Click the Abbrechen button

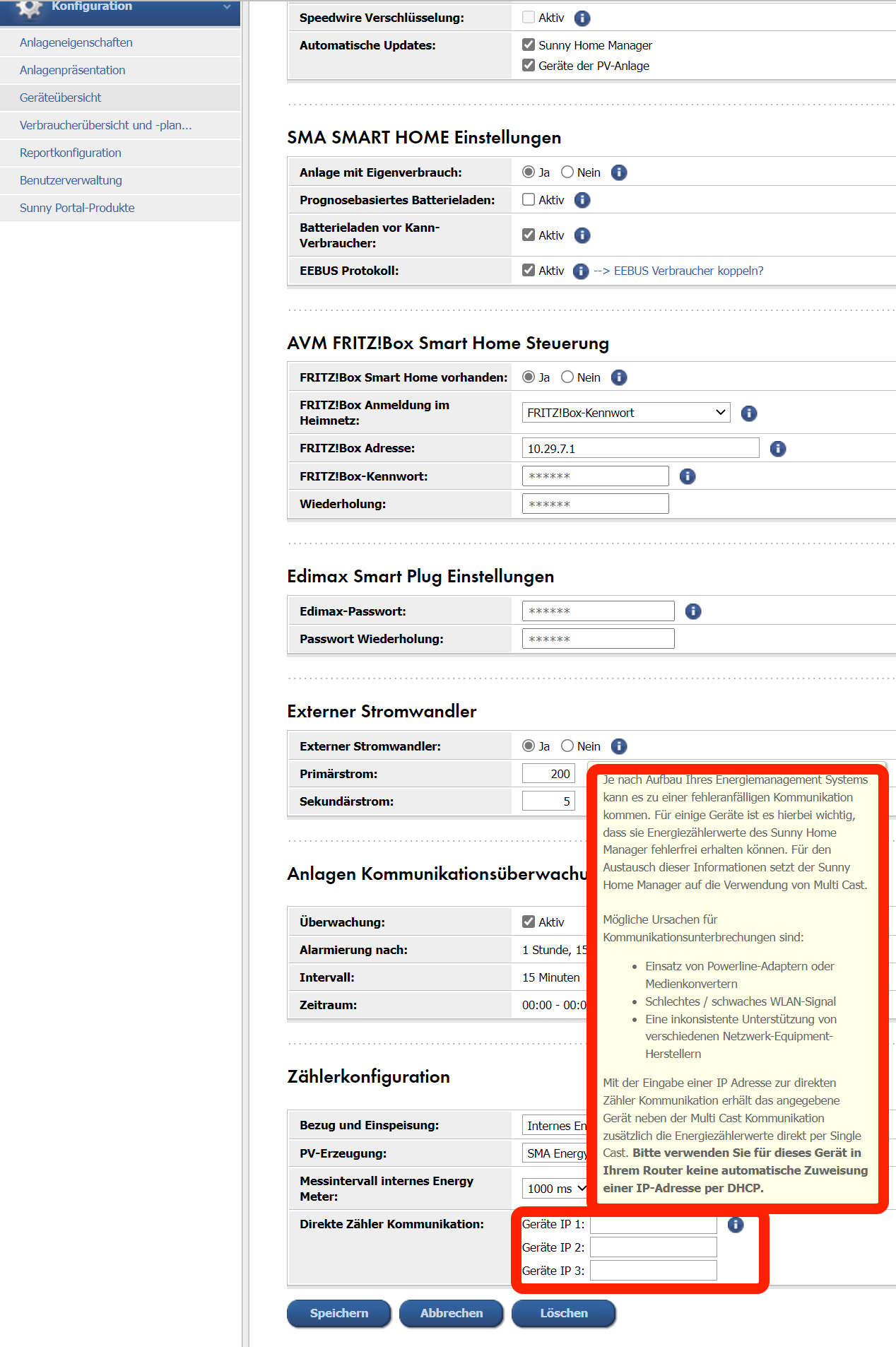[x=452, y=1313]
